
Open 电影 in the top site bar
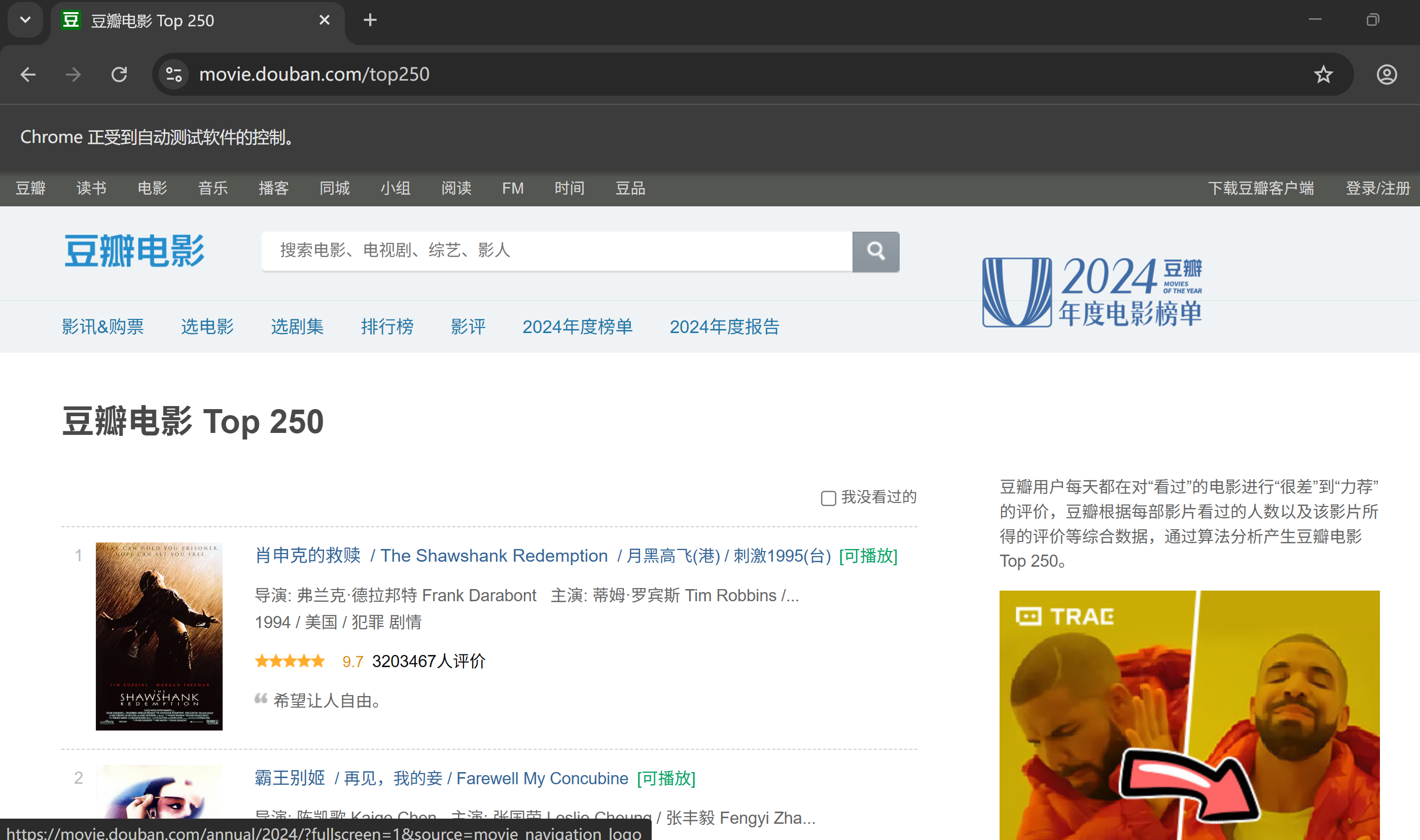click(152, 188)
